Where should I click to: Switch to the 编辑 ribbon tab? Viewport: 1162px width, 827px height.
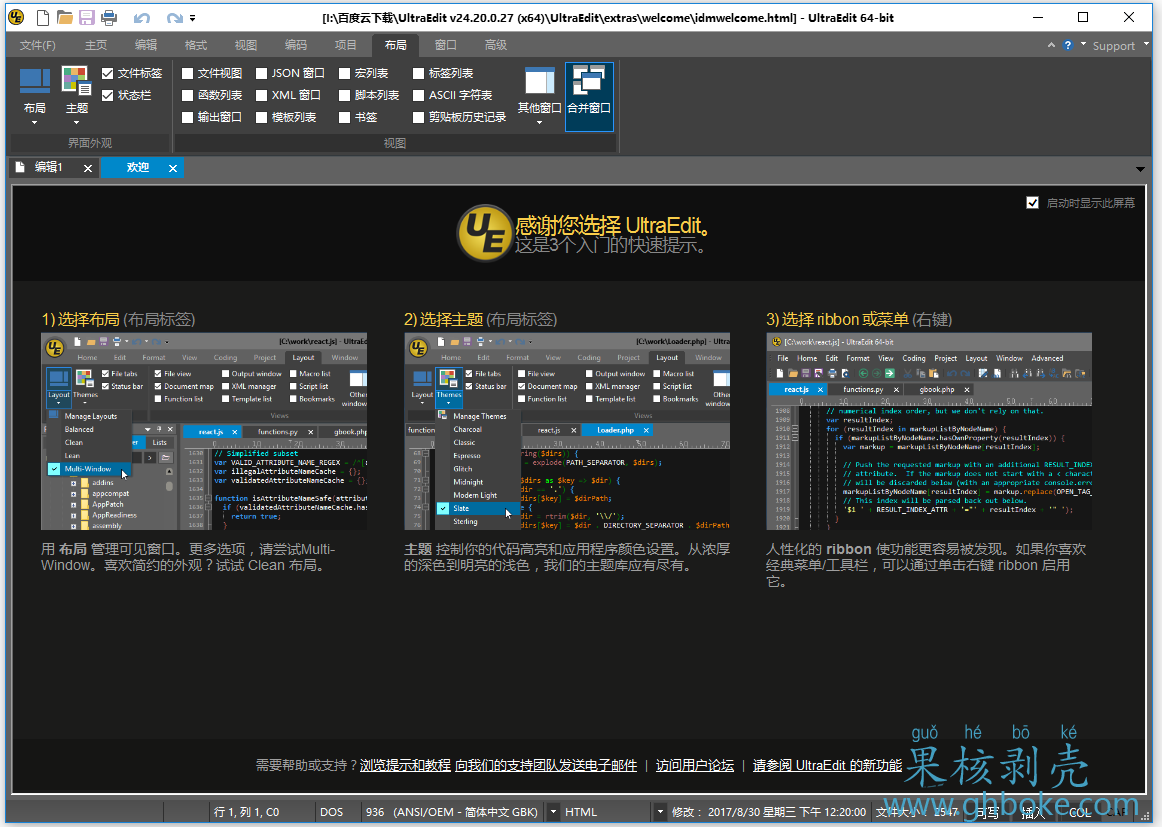(x=146, y=45)
